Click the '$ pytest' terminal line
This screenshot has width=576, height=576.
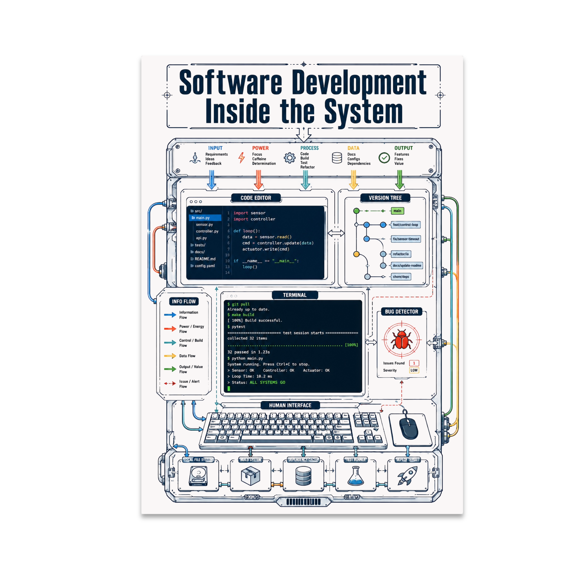point(236,327)
